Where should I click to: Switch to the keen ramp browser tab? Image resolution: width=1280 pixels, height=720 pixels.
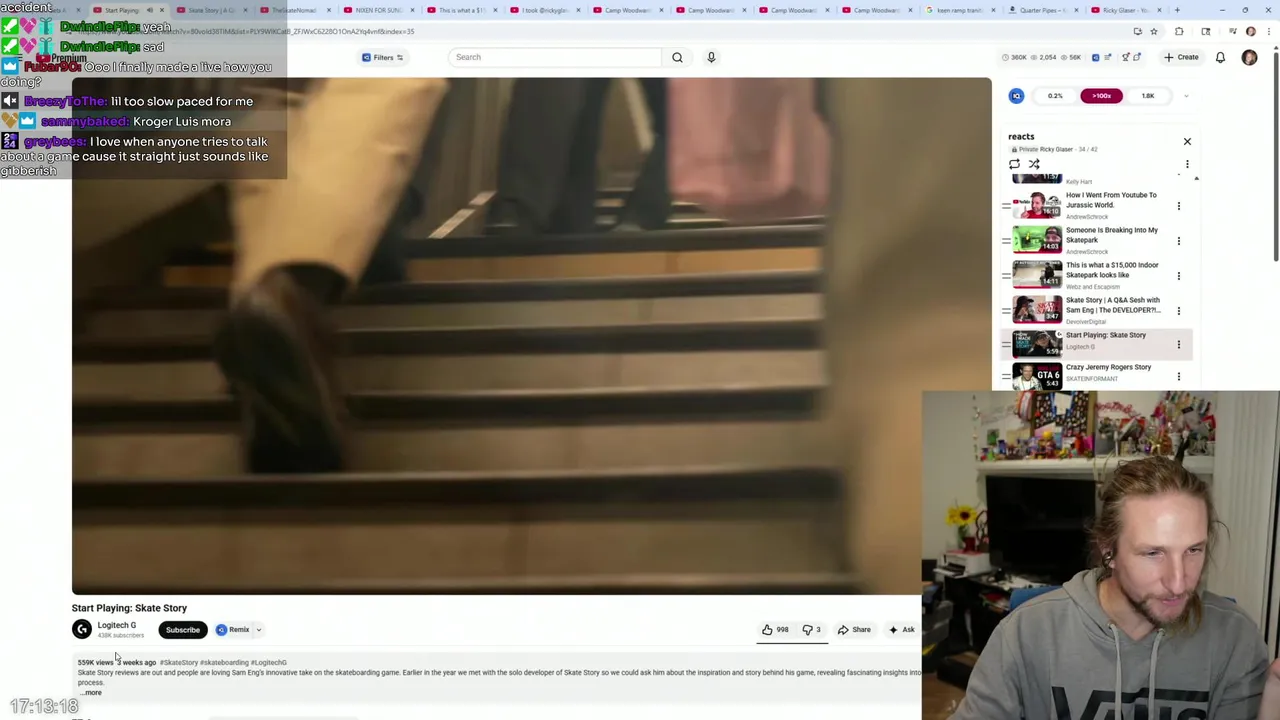coord(959,10)
